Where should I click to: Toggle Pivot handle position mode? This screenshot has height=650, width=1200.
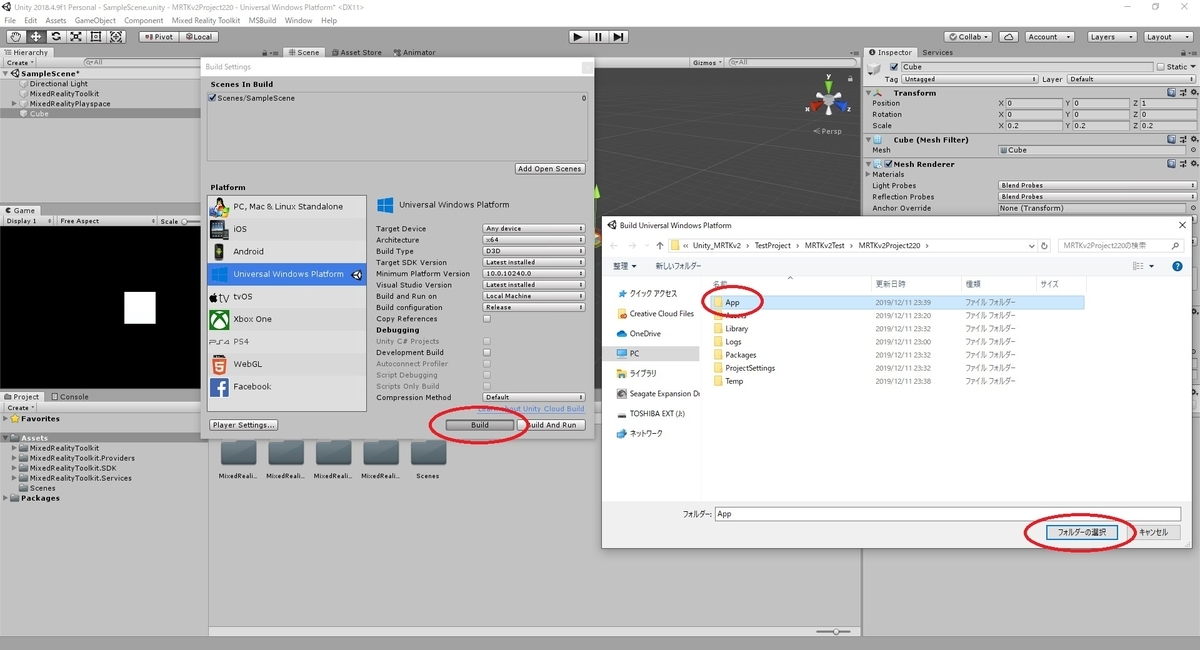tap(159, 37)
